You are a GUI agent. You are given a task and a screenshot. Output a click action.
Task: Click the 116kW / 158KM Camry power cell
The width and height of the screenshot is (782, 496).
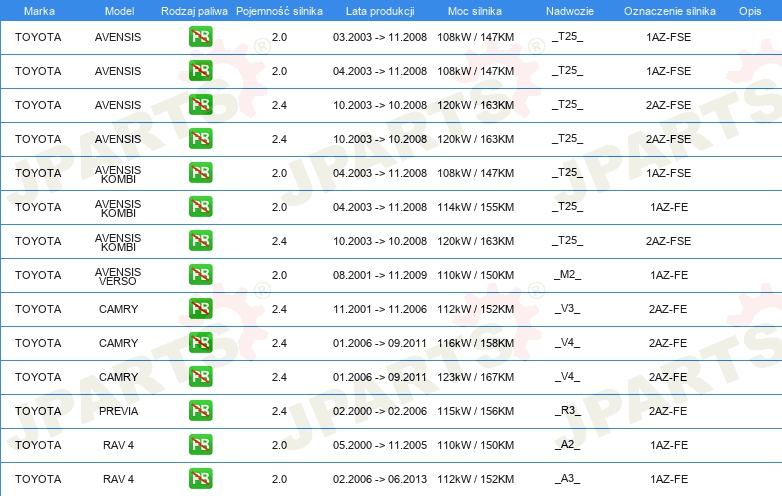tap(475, 343)
